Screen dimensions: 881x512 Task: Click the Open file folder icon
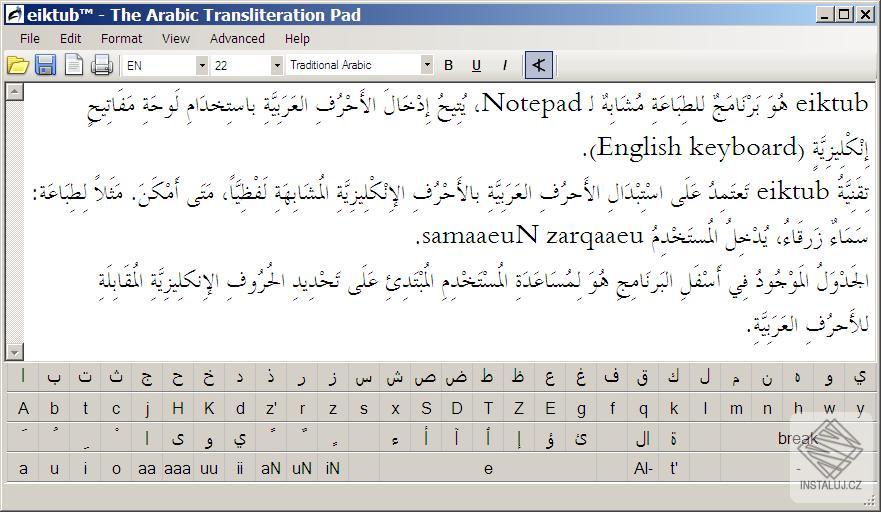[17, 65]
